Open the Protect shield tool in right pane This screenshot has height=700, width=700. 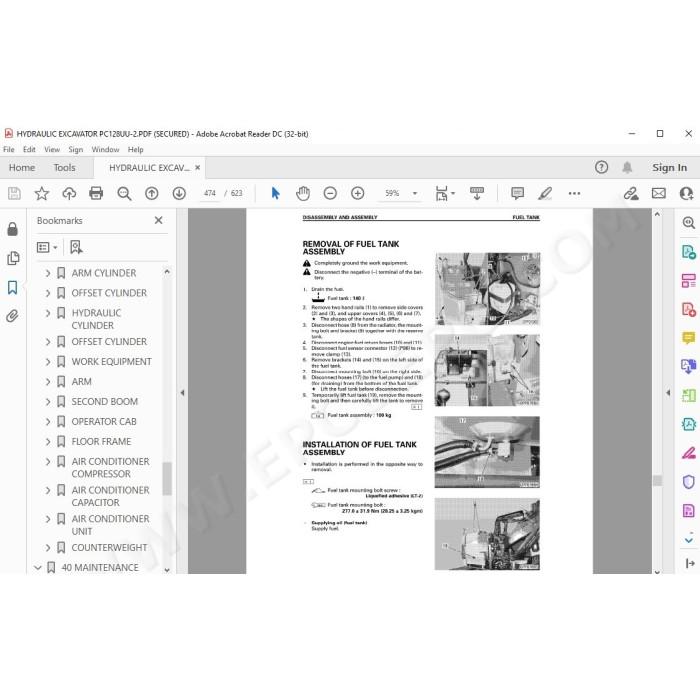pyautogui.click(x=689, y=482)
